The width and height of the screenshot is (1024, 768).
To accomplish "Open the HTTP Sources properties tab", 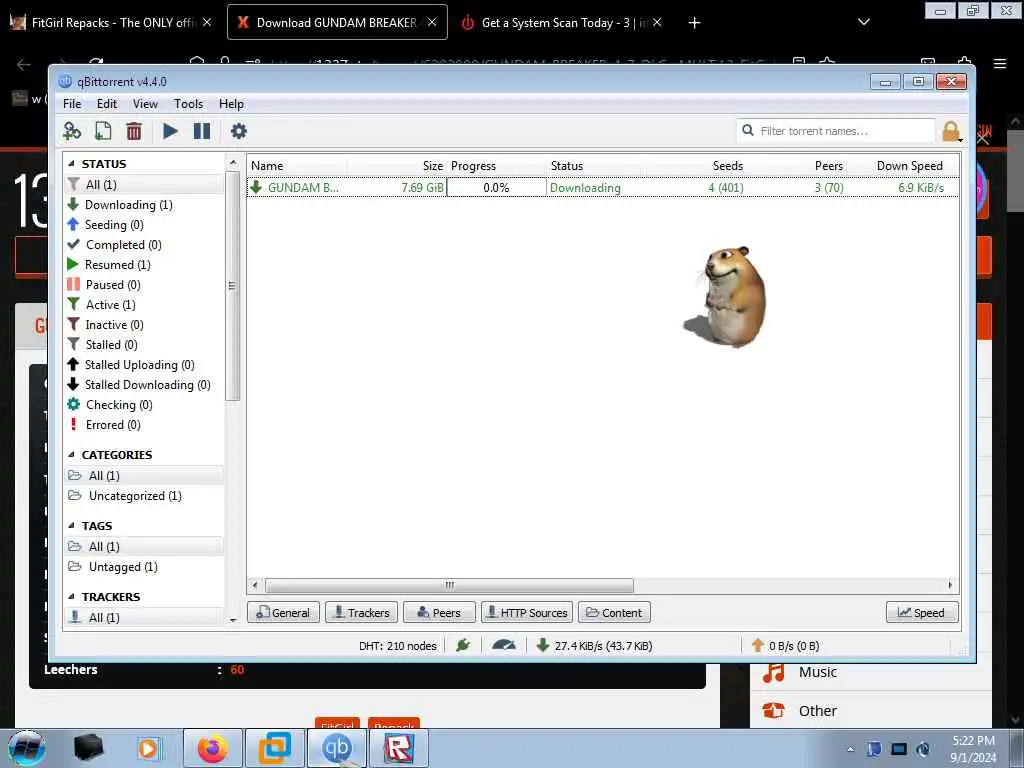I will point(527,613).
